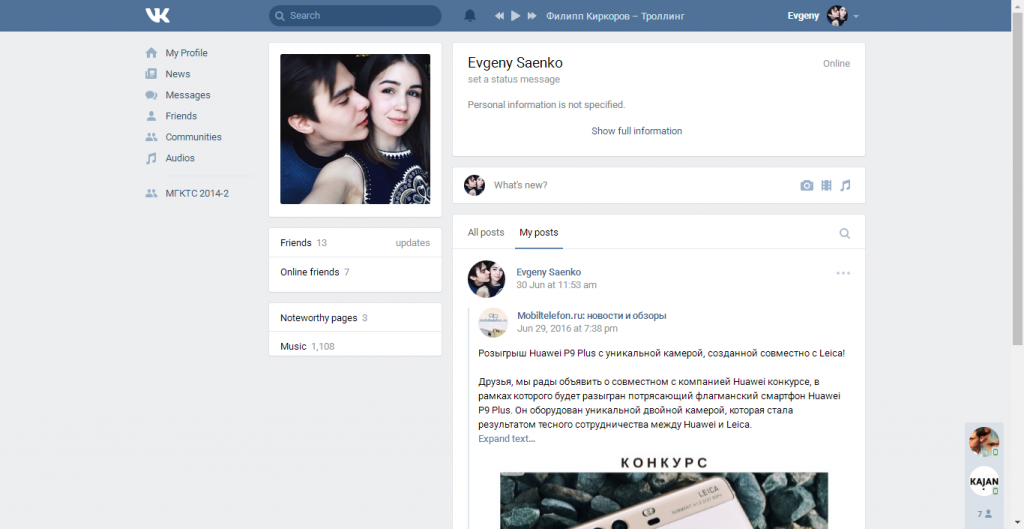Switch to the All posts tab
Viewport: 1024px width, 529px height.
(x=486, y=232)
